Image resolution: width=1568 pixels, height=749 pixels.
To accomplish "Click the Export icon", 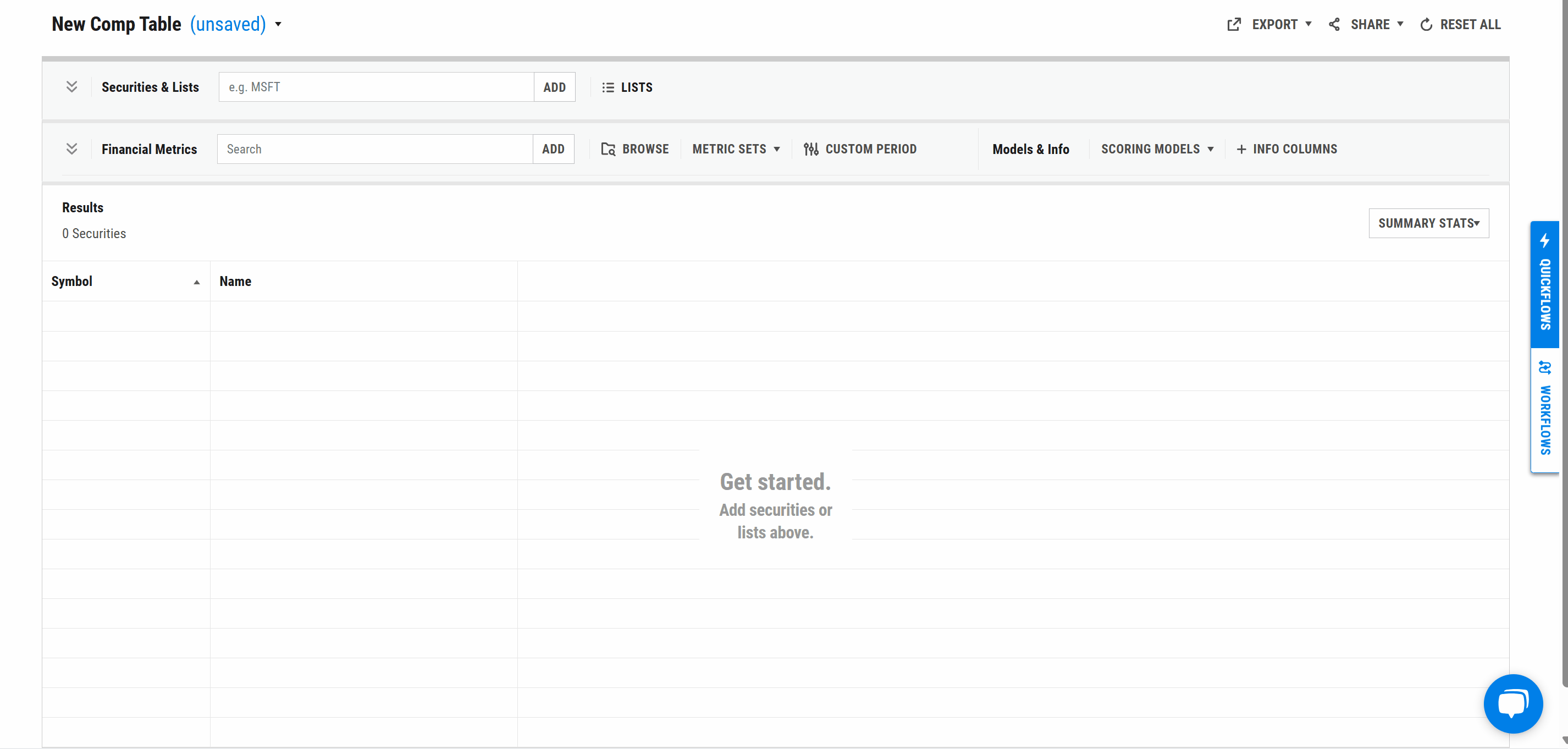I will [1234, 24].
